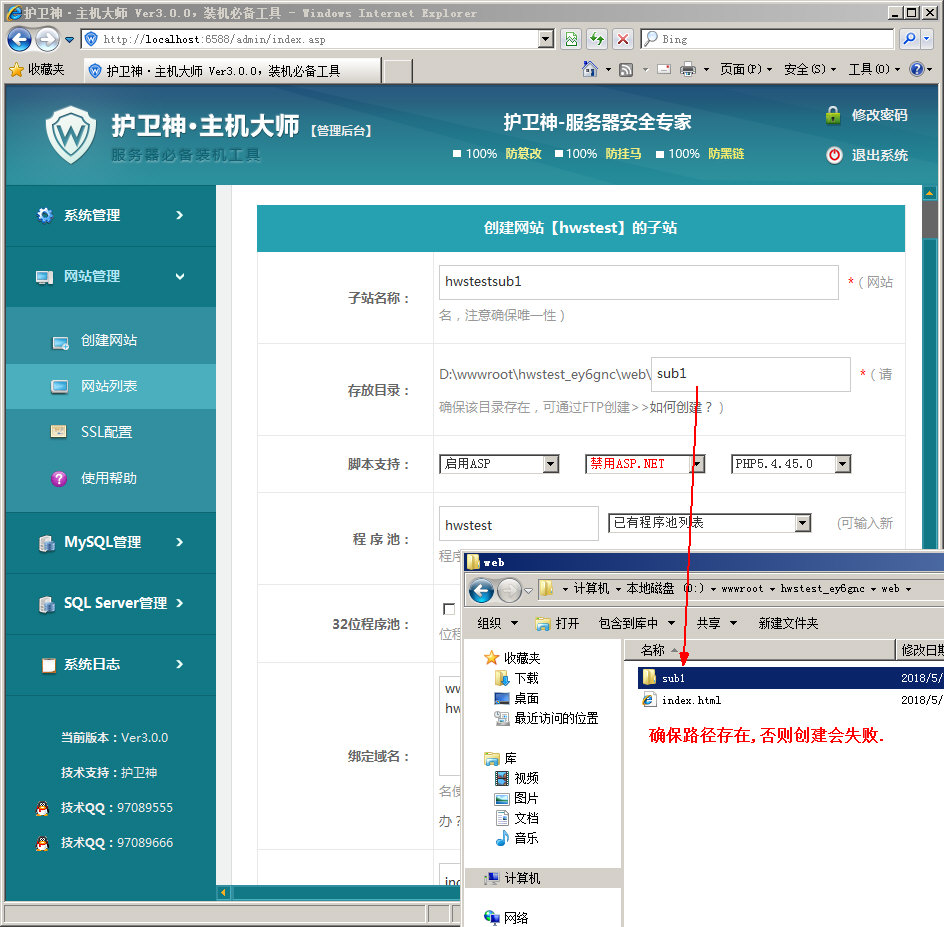Click the IE refresh icon
Screen dimensions: 944x927
pos(597,39)
